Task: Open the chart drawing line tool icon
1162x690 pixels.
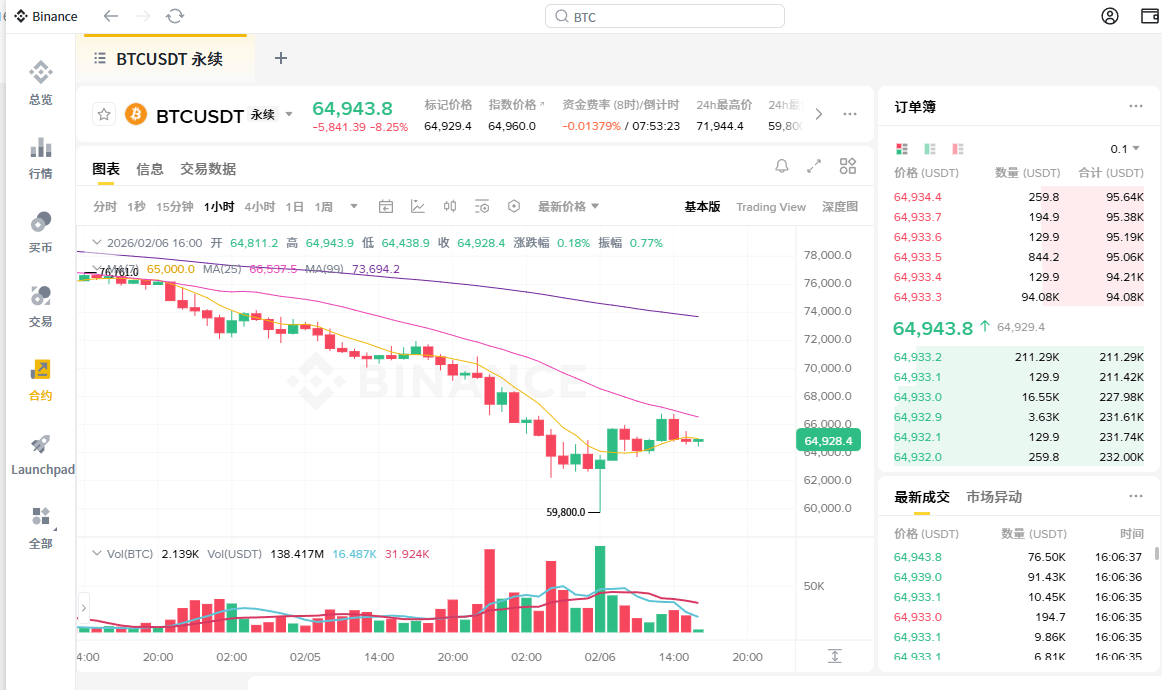Action: point(418,207)
